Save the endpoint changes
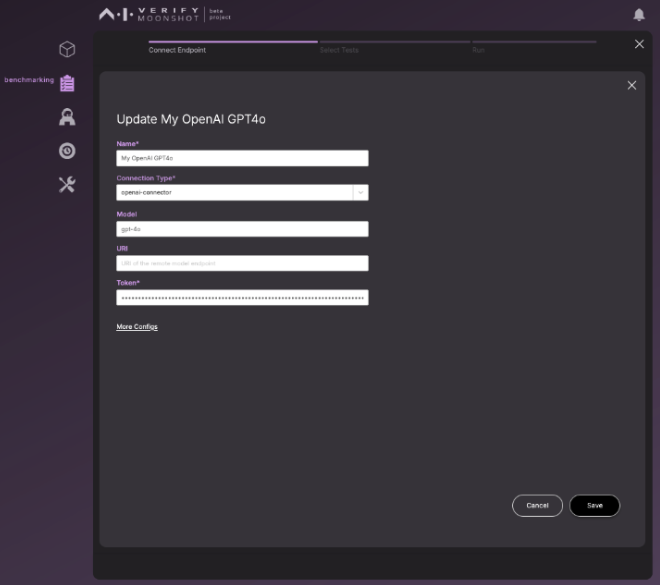Viewport: 660px width, 585px height. [594, 505]
